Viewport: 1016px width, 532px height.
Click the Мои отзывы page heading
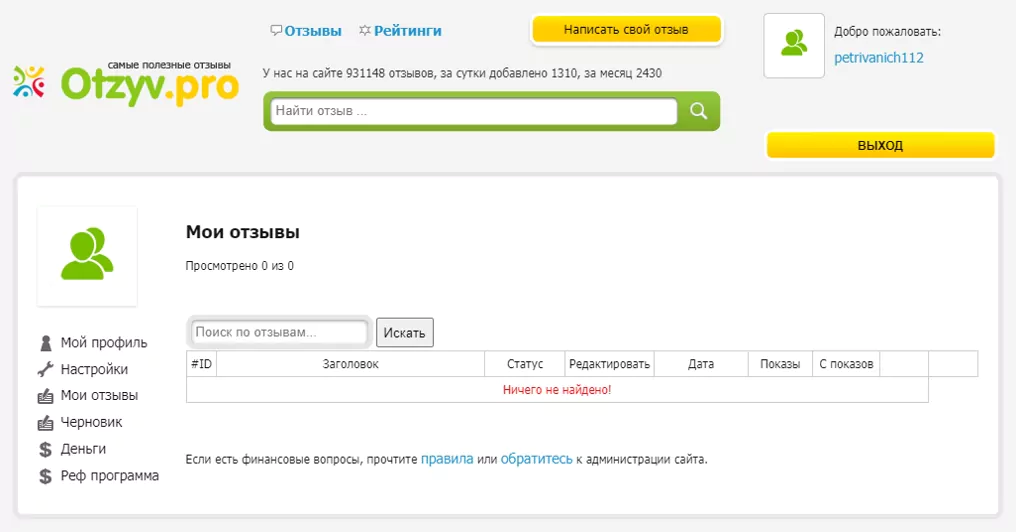click(x=242, y=232)
